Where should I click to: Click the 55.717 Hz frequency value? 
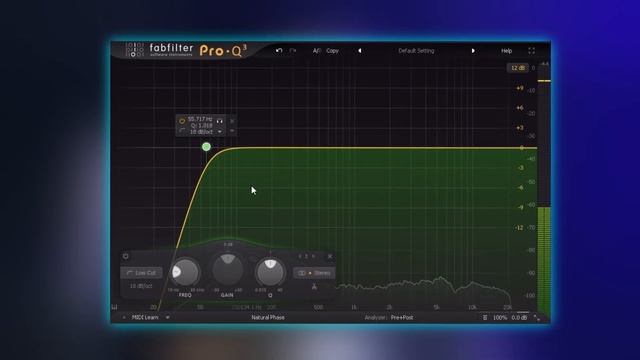[200, 119]
